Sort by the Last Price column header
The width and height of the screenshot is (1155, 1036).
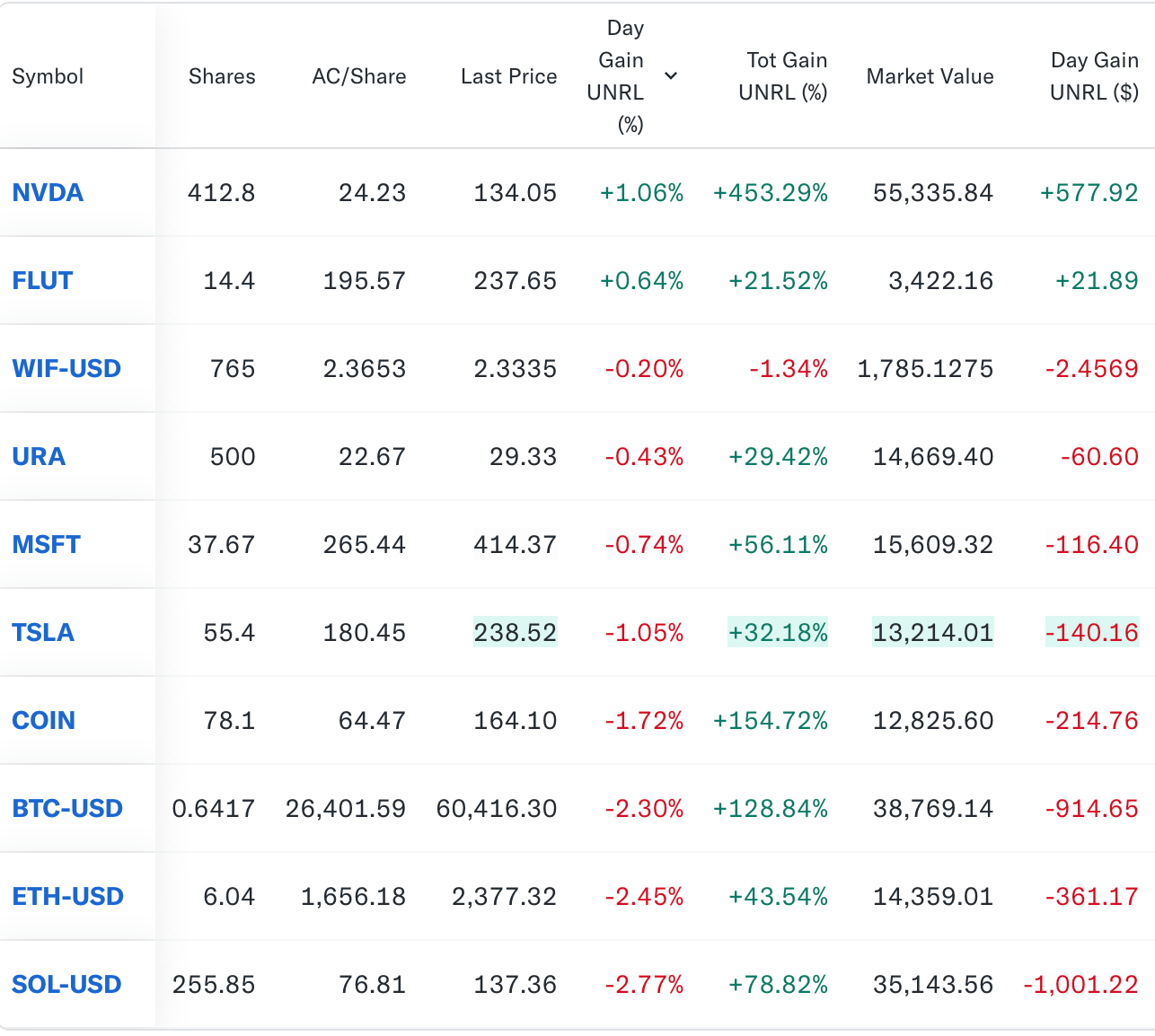(x=509, y=76)
